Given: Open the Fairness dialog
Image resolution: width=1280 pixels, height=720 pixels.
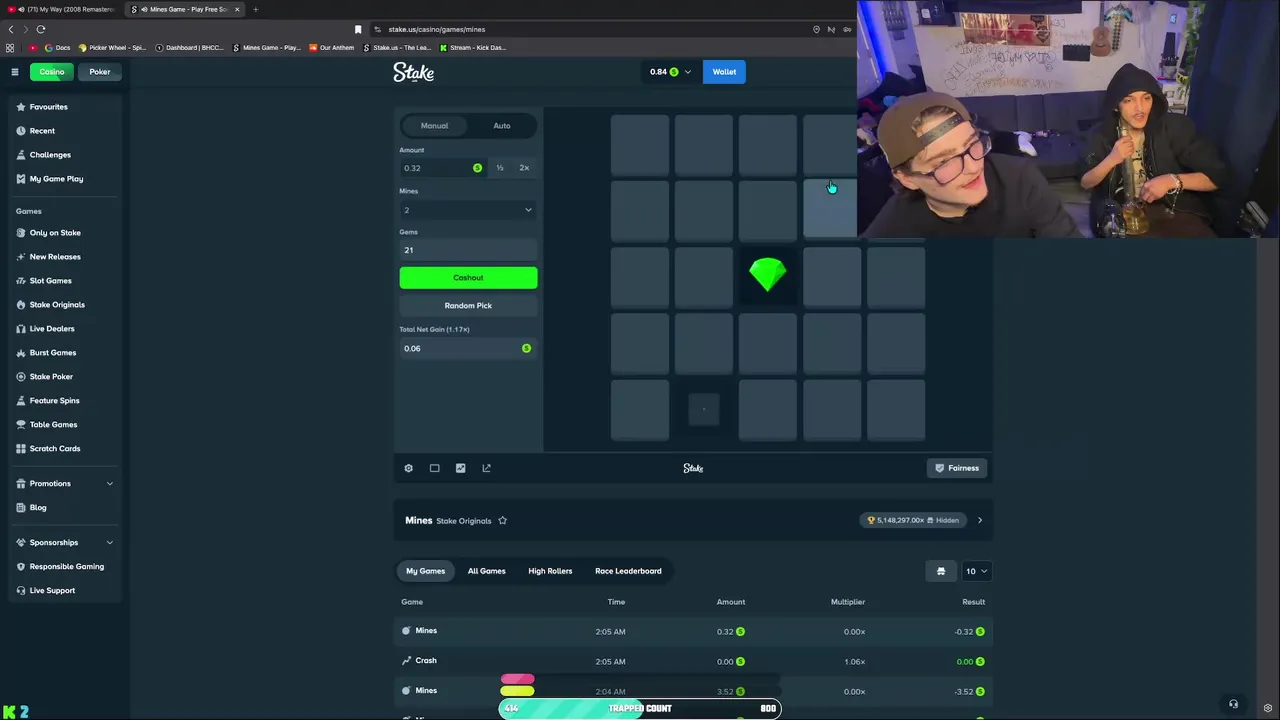Looking at the screenshot, I should pyautogui.click(x=957, y=468).
